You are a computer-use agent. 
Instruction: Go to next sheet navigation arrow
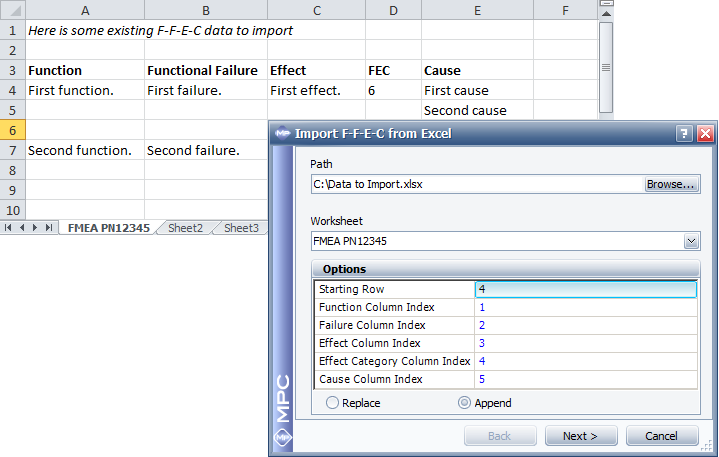tap(35, 228)
